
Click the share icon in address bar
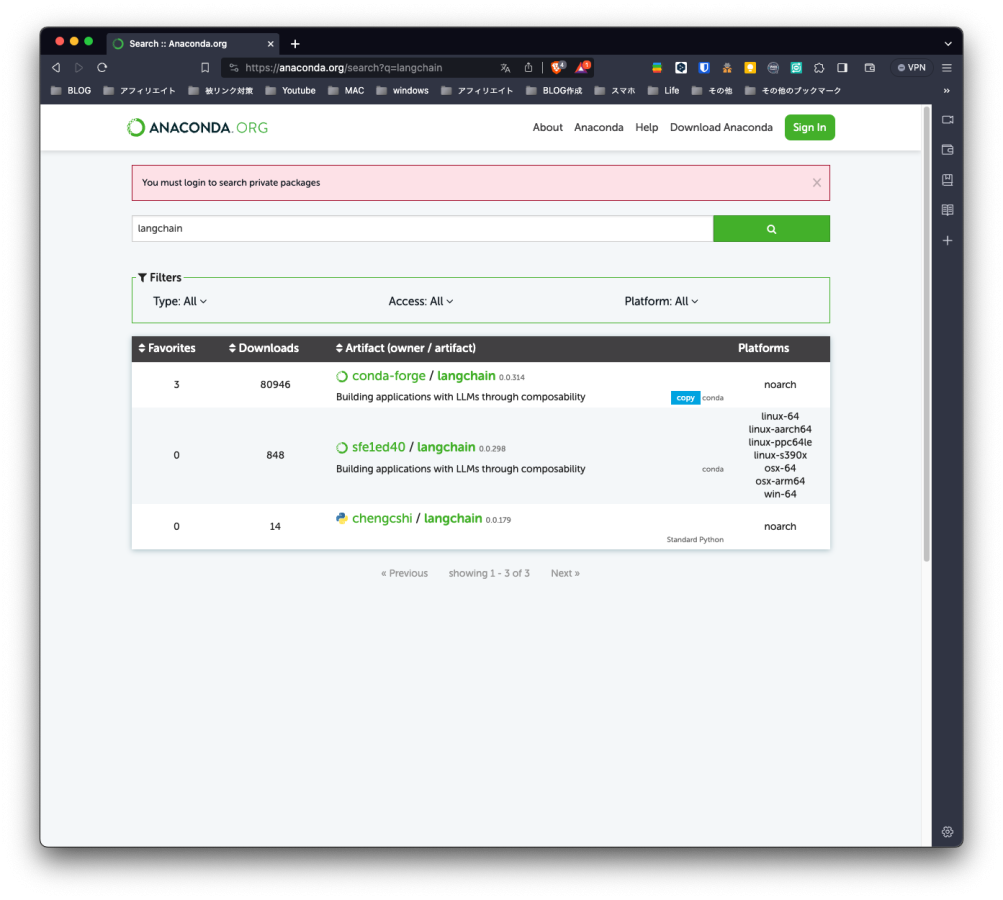528,67
